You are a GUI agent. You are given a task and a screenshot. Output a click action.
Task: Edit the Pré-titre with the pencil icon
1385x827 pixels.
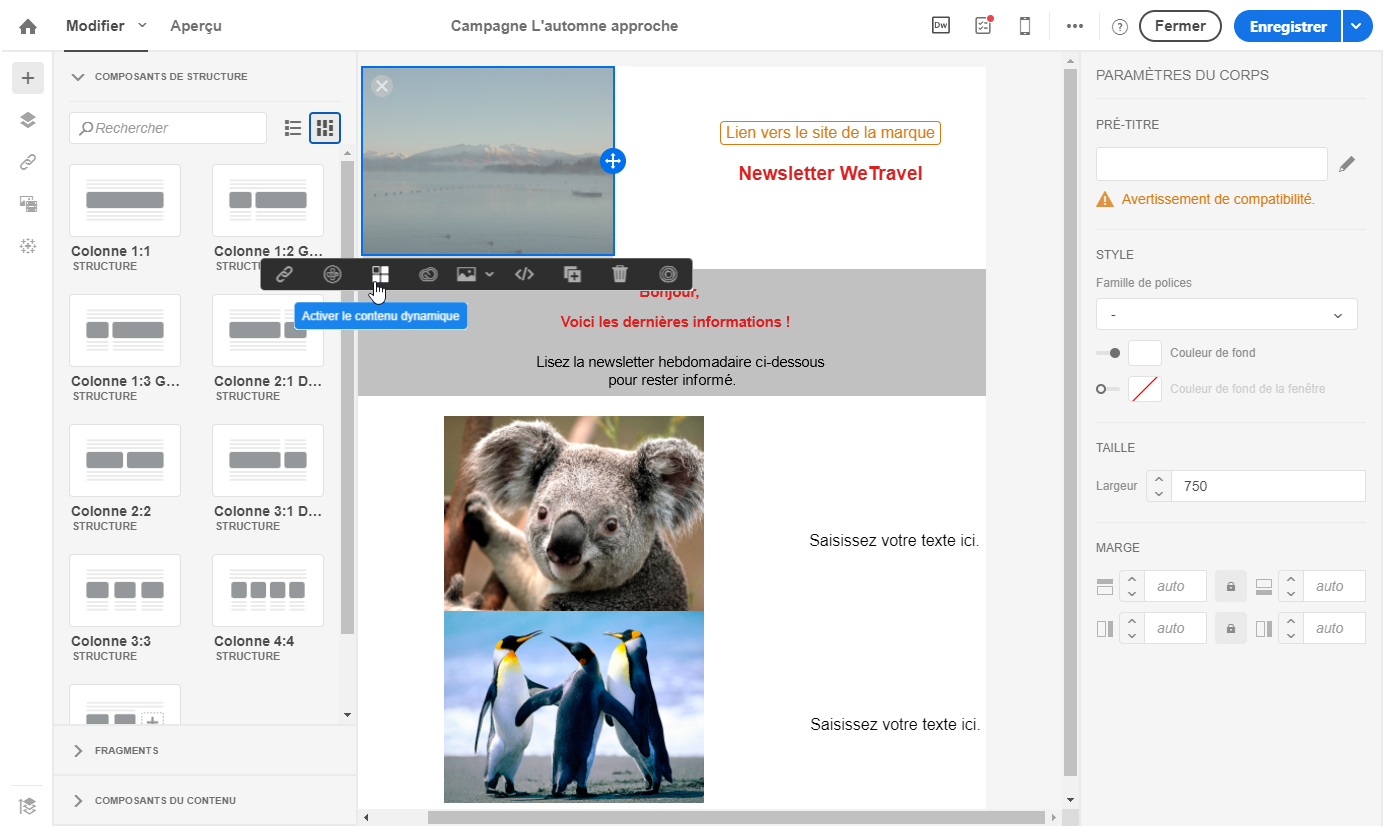1348,164
